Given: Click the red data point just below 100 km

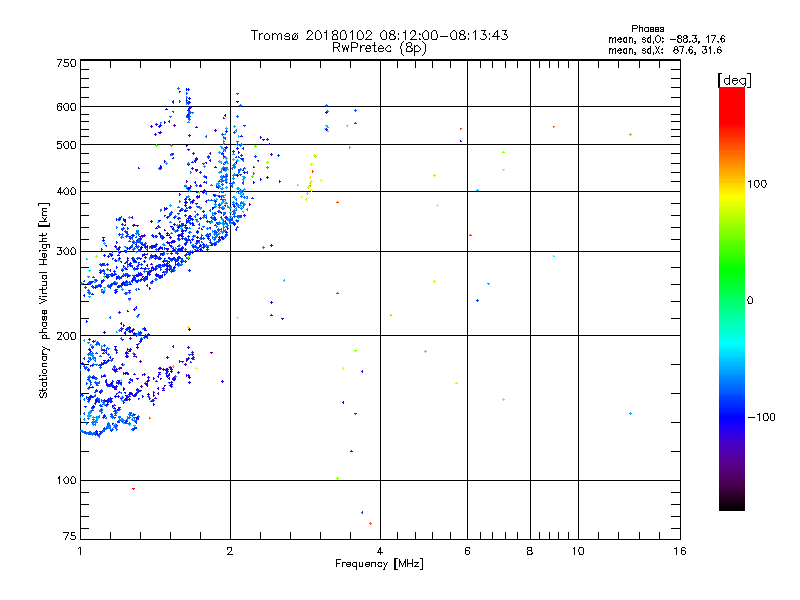Looking at the screenshot, I should pyautogui.click(x=134, y=489).
